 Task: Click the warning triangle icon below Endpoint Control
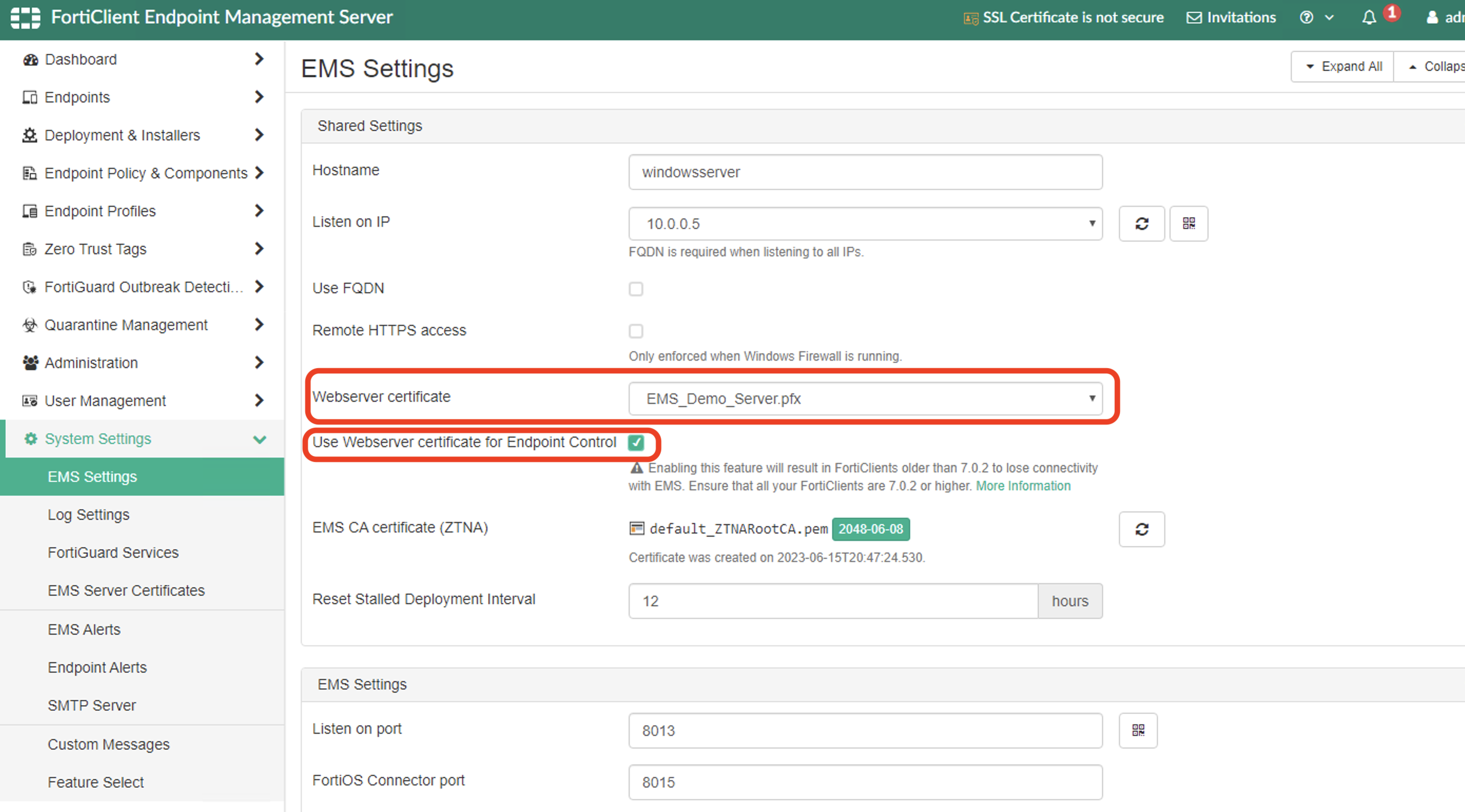point(637,468)
